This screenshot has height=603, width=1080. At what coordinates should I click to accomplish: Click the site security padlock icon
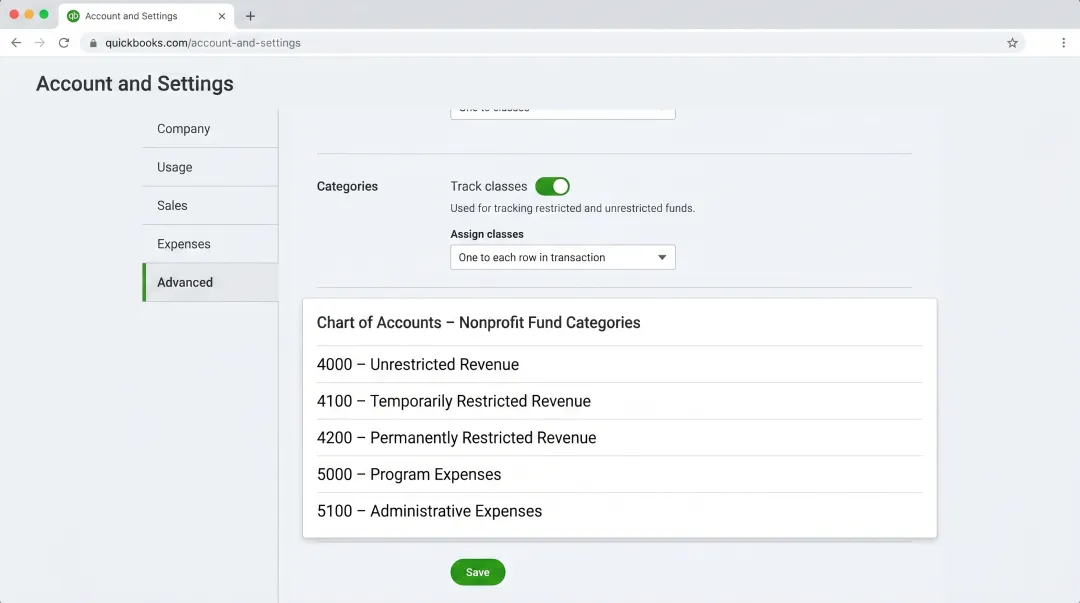coord(92,43)
